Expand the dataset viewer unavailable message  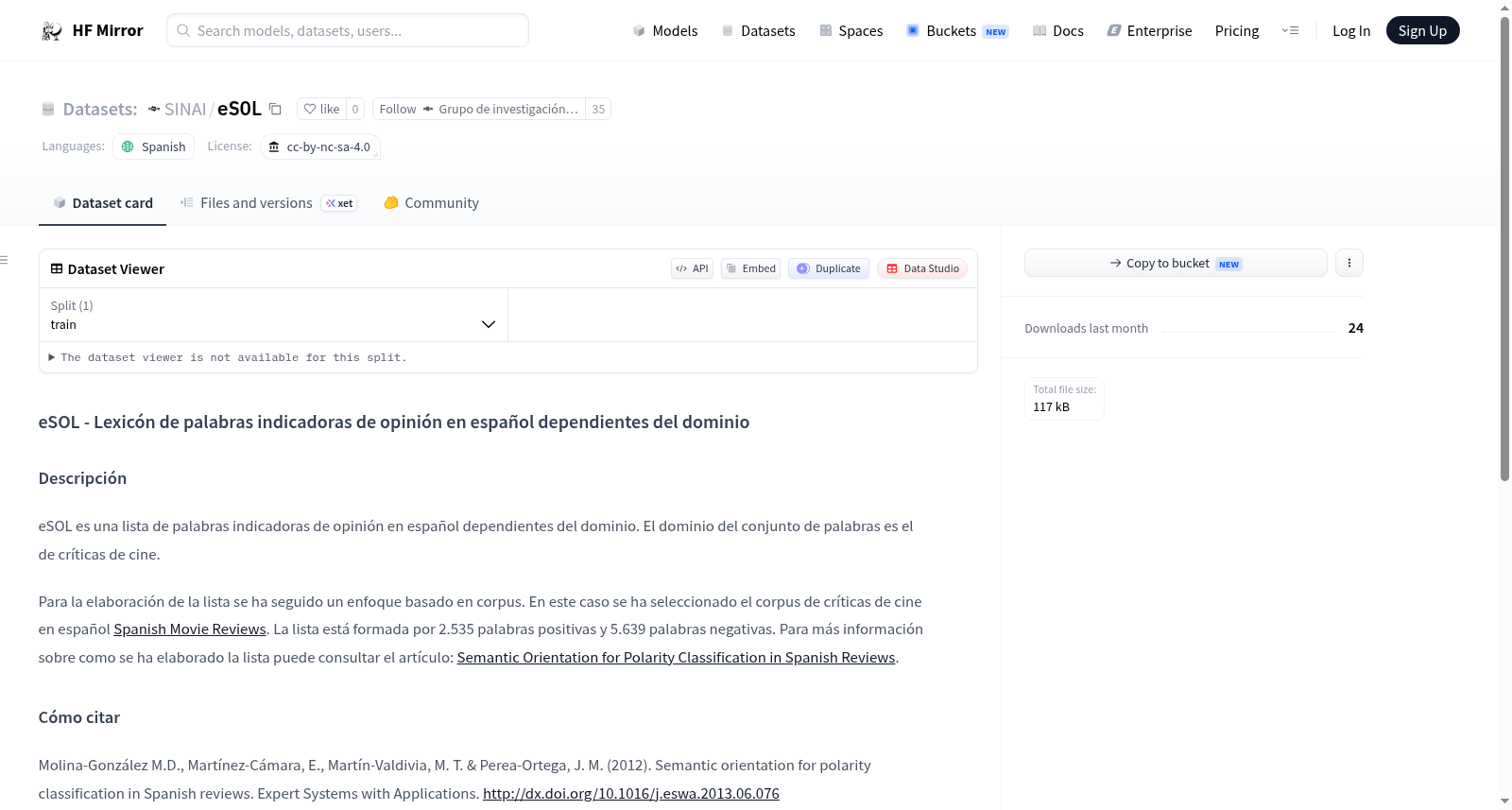(x=227, y=357)
